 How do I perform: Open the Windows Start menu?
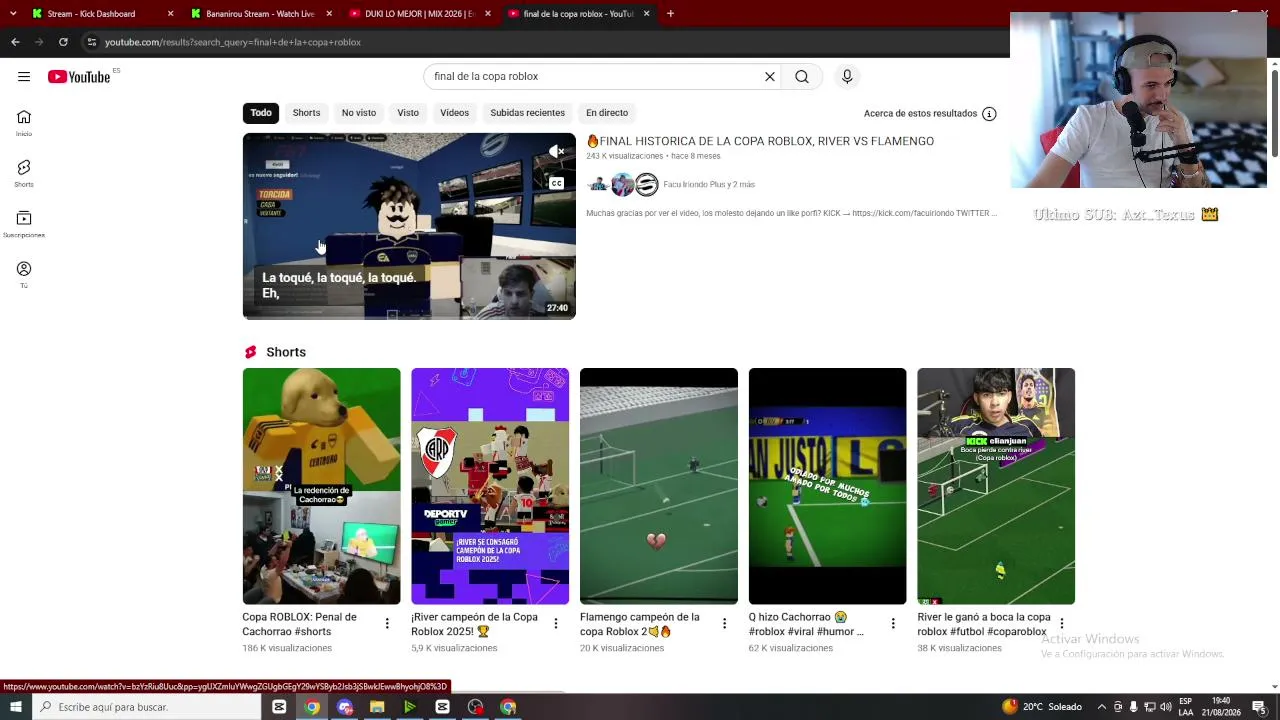(x=15, y=707)
